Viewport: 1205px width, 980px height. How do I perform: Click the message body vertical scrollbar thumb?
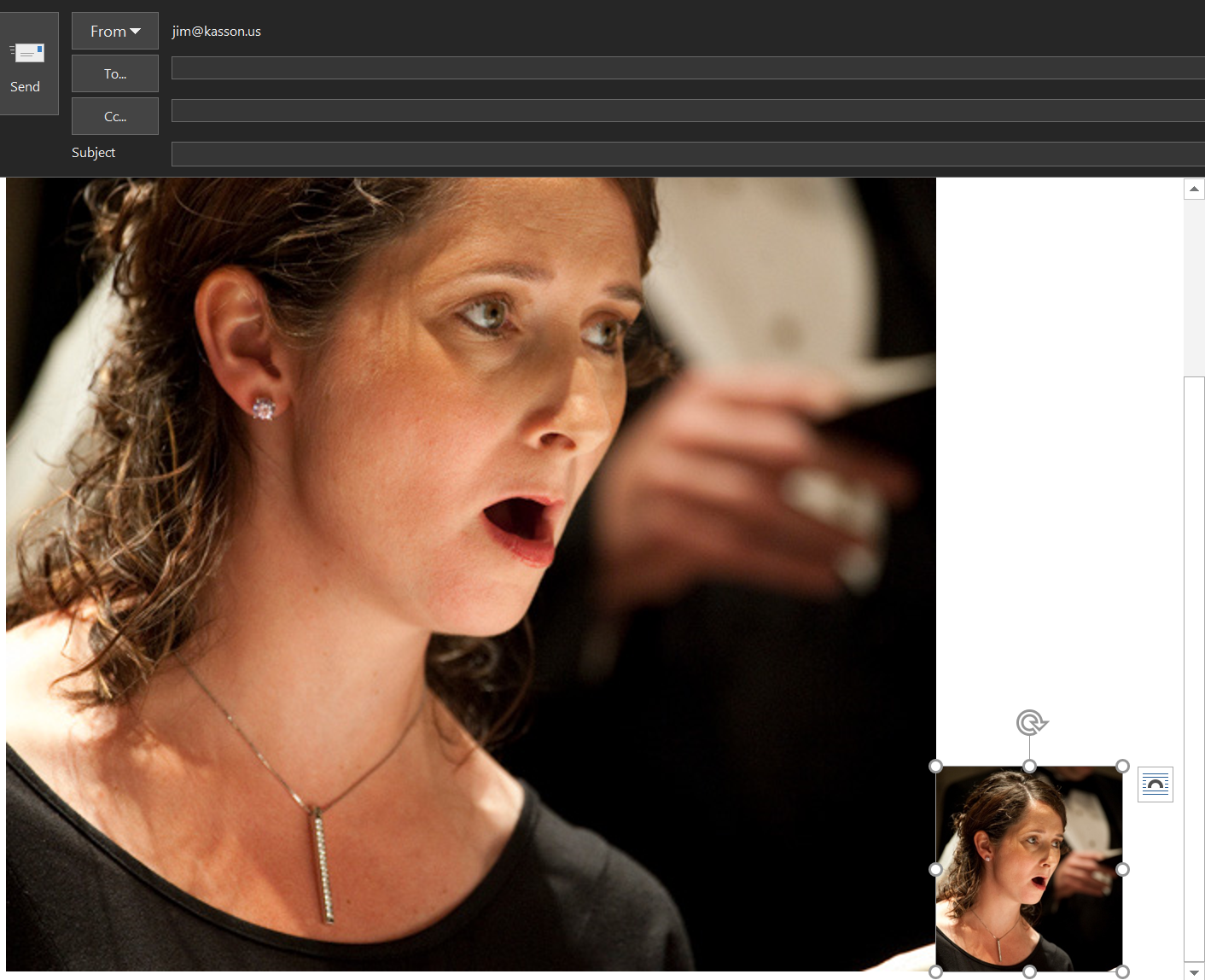coord(1195,668)
